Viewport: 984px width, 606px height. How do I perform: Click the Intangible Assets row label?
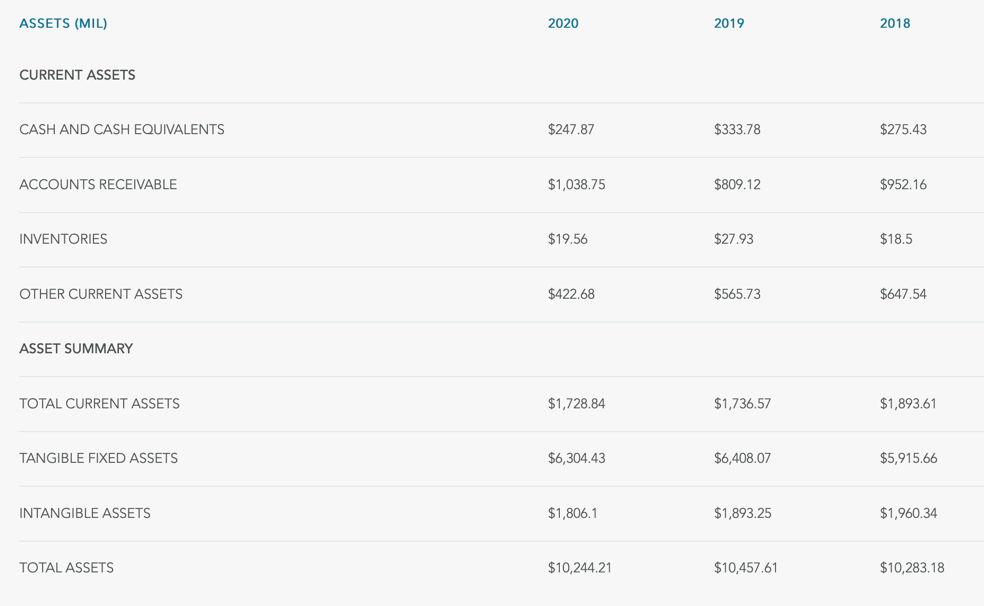click(x=85, y=513)
